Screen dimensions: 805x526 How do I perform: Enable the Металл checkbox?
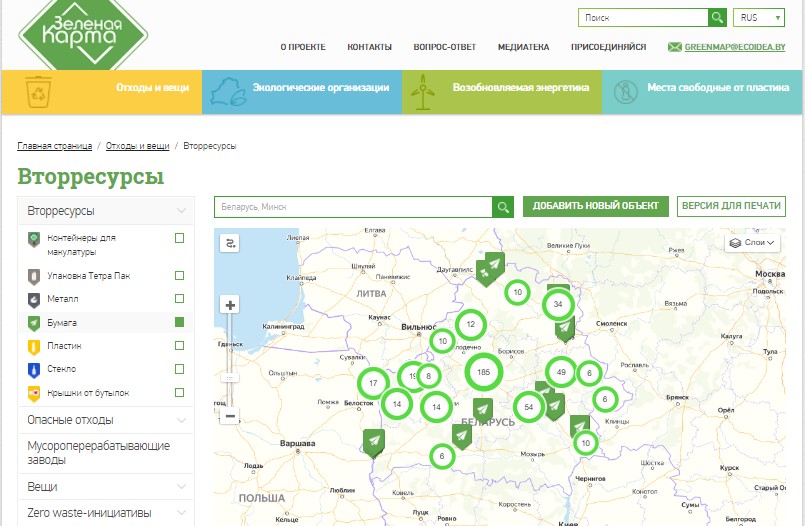click(179, 299)
